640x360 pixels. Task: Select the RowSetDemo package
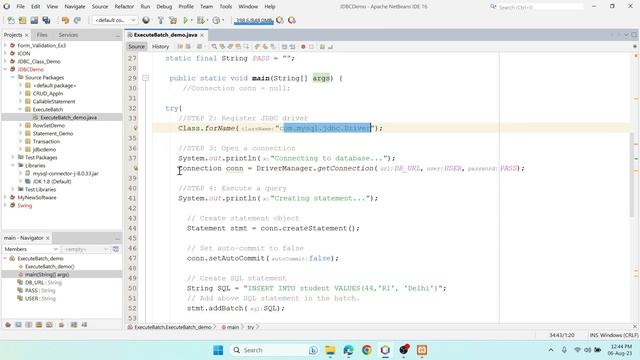tap(49, 126)
